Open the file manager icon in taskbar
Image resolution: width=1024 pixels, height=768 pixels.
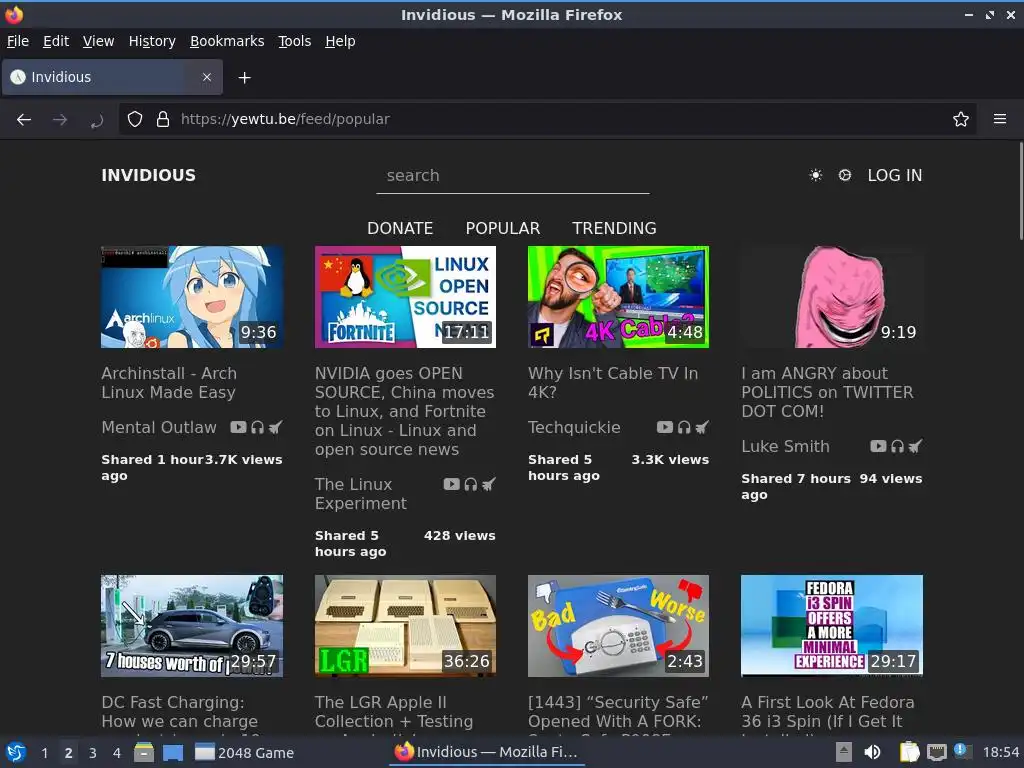pos(144,752)
